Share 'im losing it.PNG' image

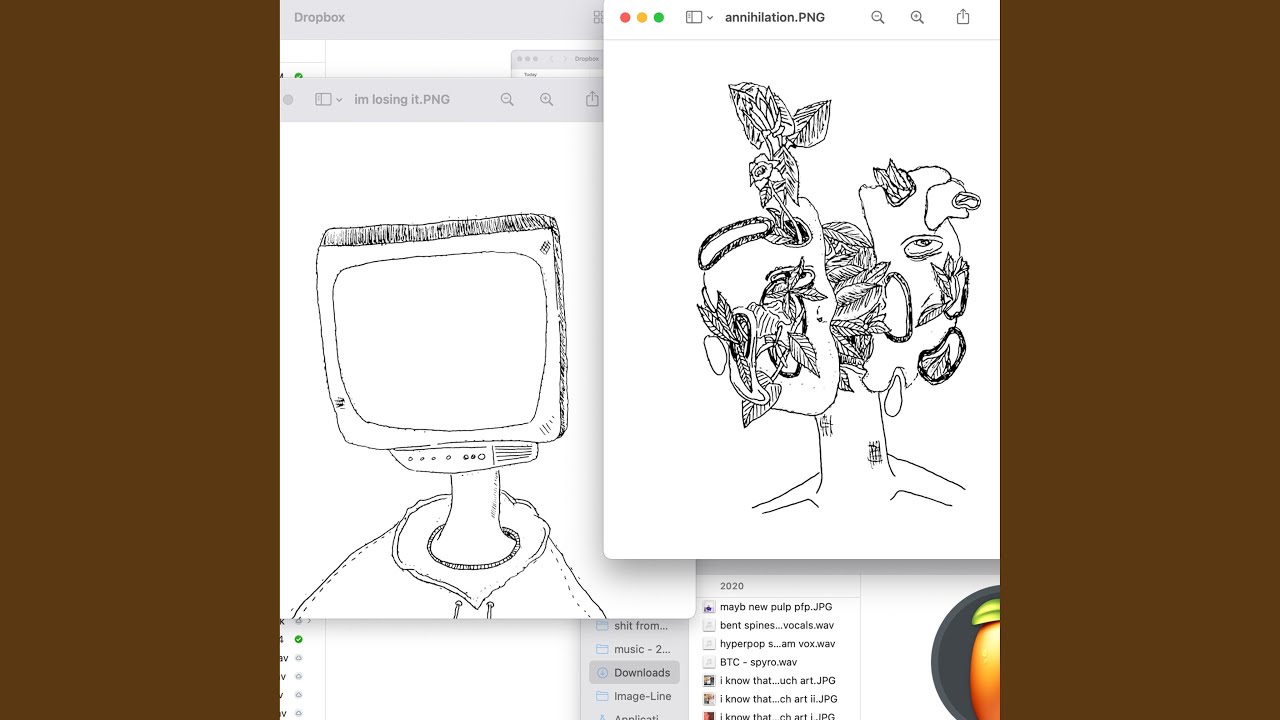coord(592,99)
